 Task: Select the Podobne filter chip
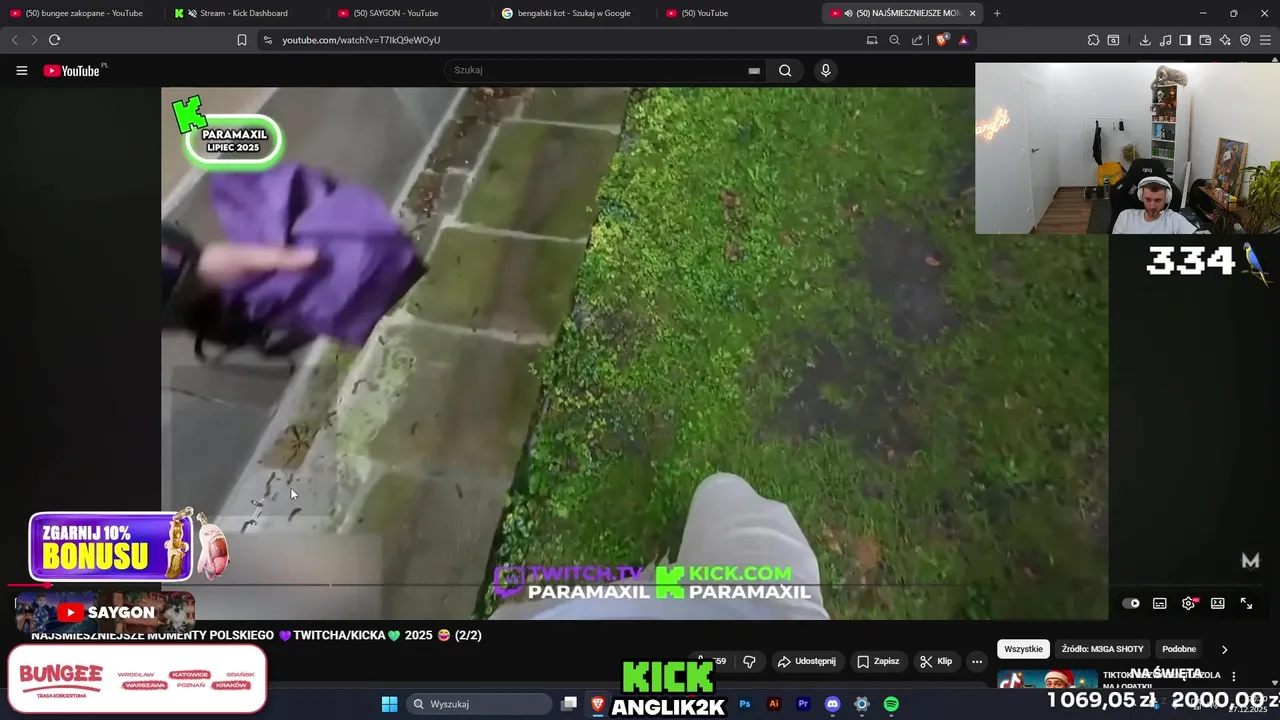point(1179,649)
